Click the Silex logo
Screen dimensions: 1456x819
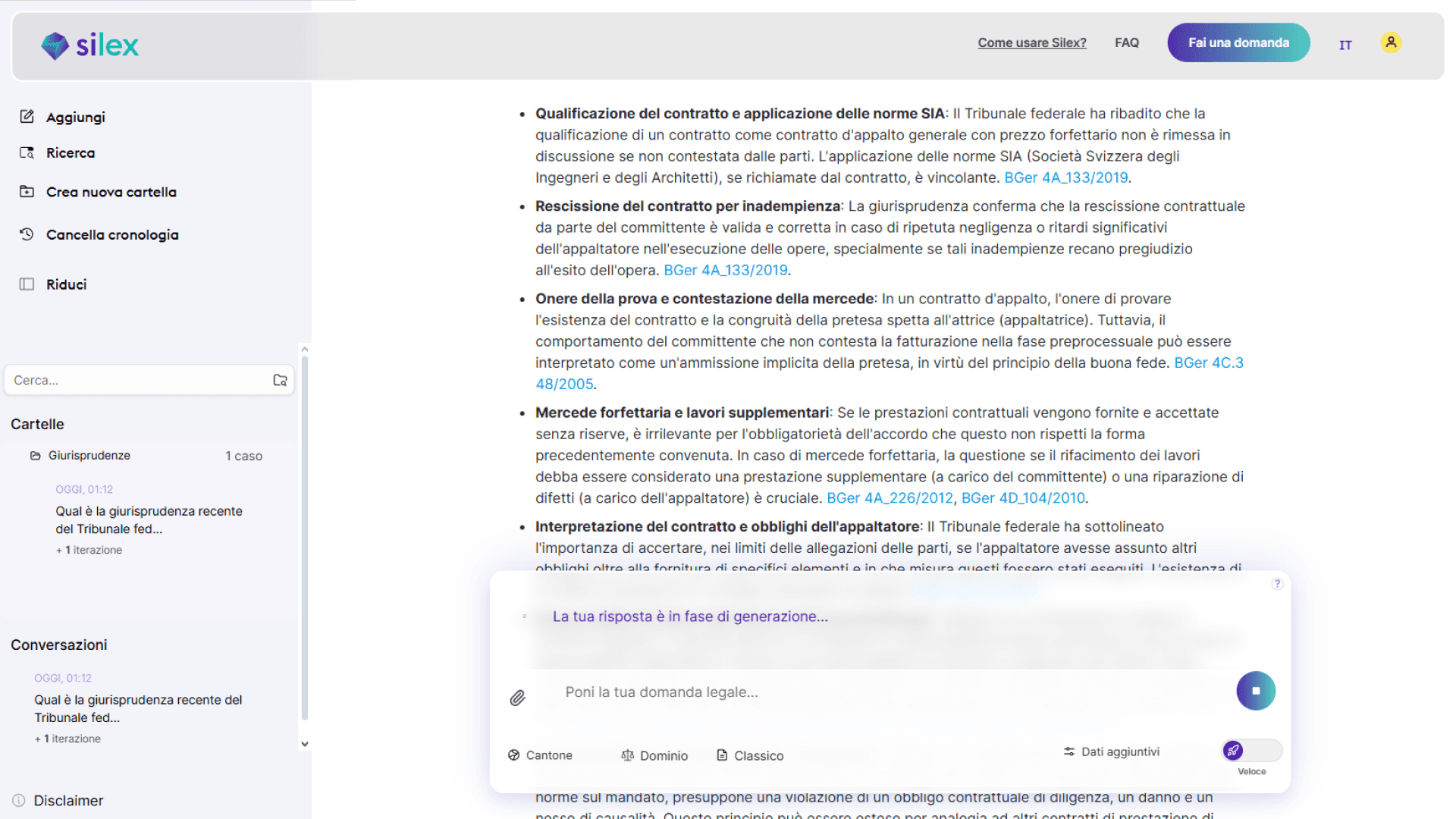tap(89, 45)
